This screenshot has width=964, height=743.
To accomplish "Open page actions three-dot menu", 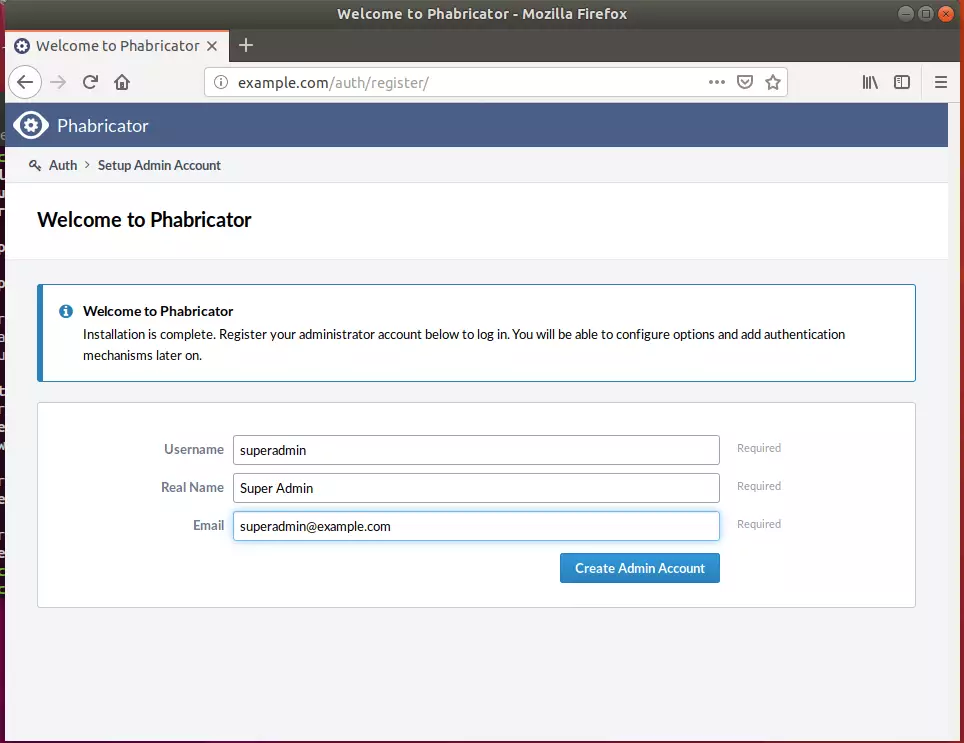I will 716,82.
